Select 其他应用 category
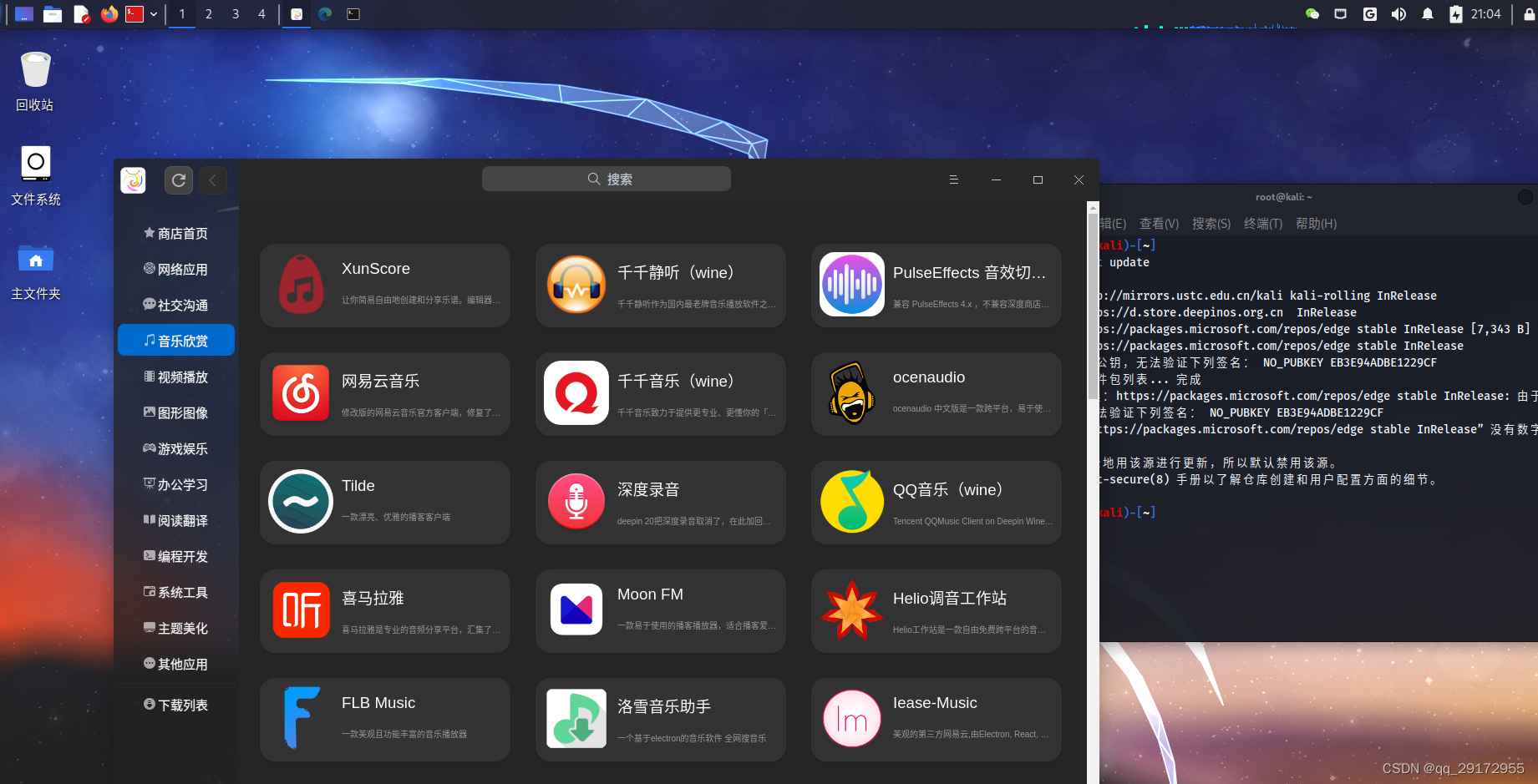1538x784 pixels. (x=175, y=664)
